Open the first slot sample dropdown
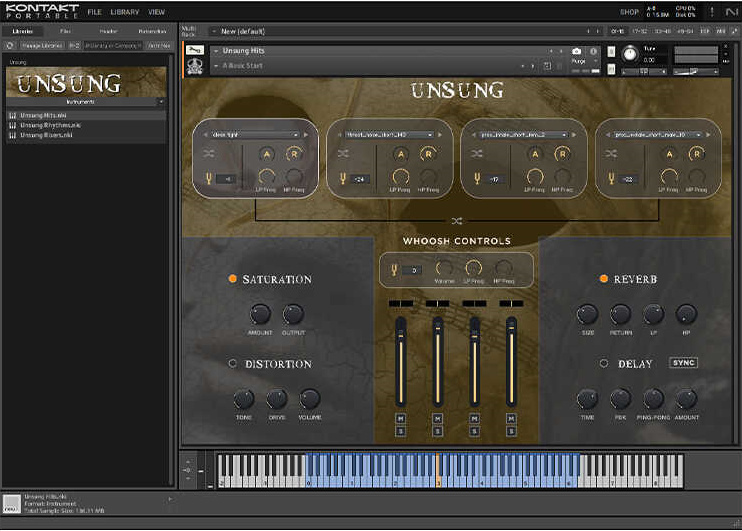This screenshot has height=531, width=742. click(x=255, y=135)
